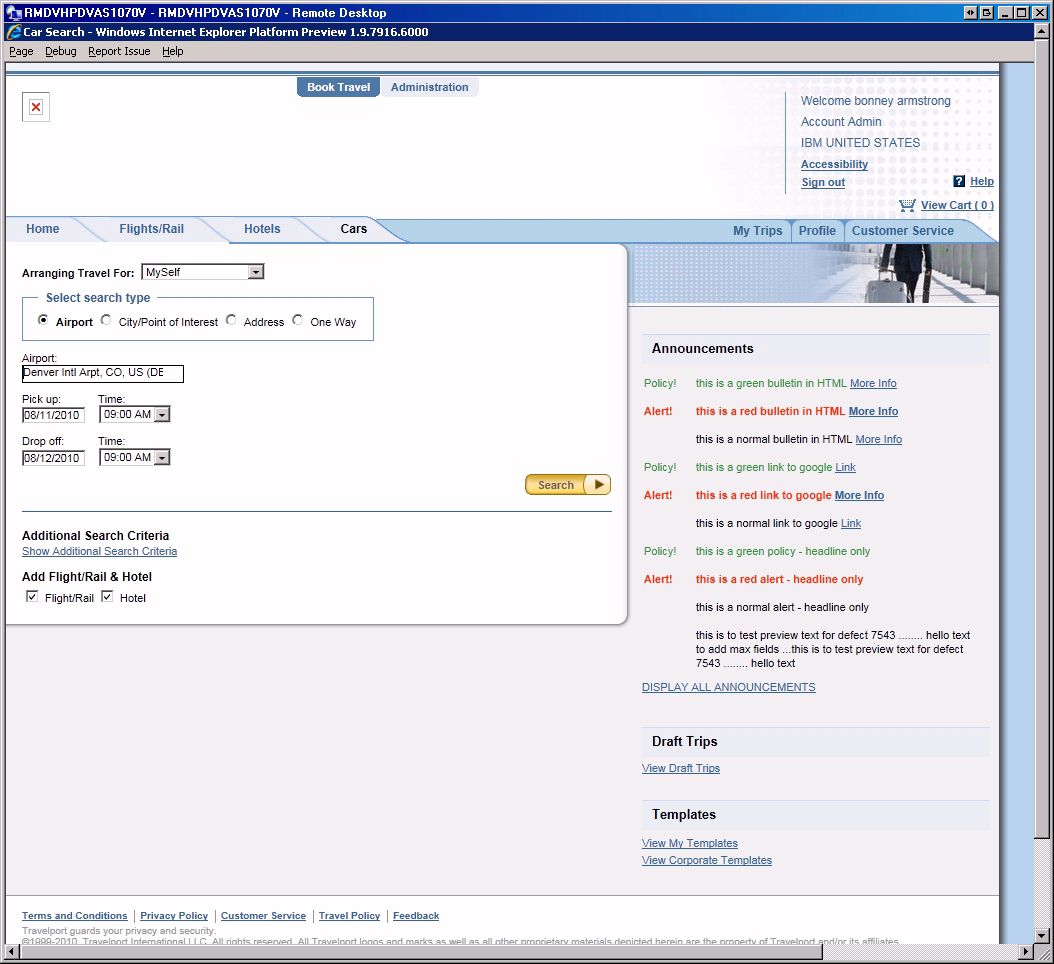Image resolution: width=1054 pixels, height=964 pixels.
Task: Open the Arranging Travel For dropdown
Action: (256, 272)
